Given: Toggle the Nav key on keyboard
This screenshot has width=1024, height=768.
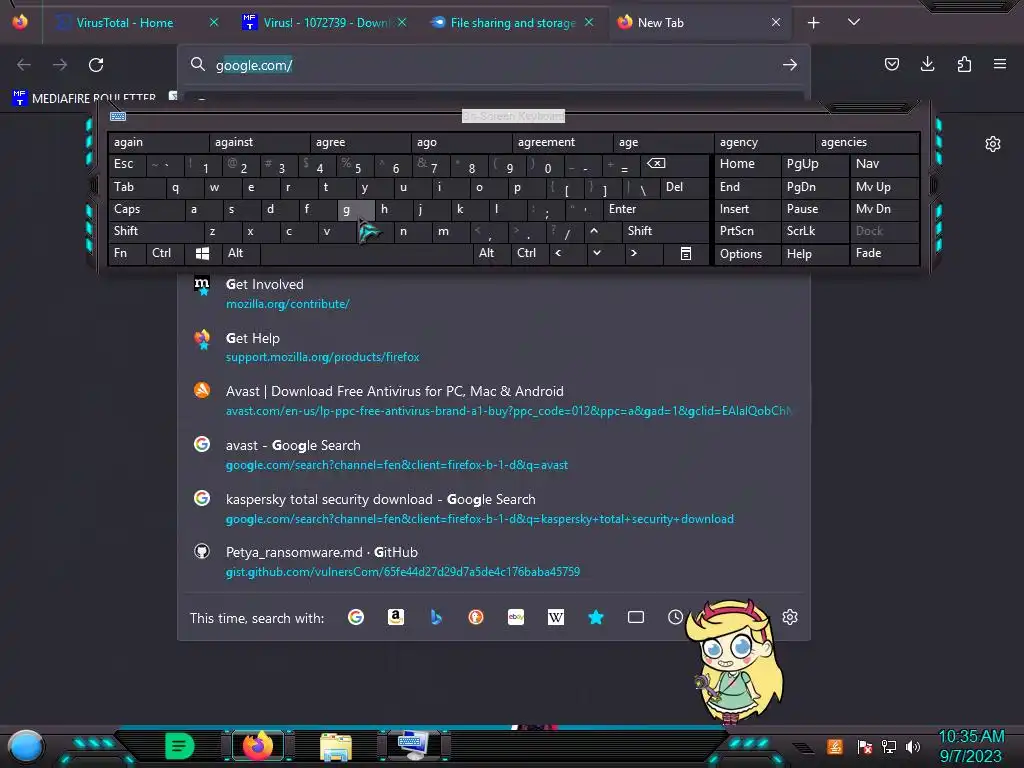Looking at the screenshot, I should (884, 164).
